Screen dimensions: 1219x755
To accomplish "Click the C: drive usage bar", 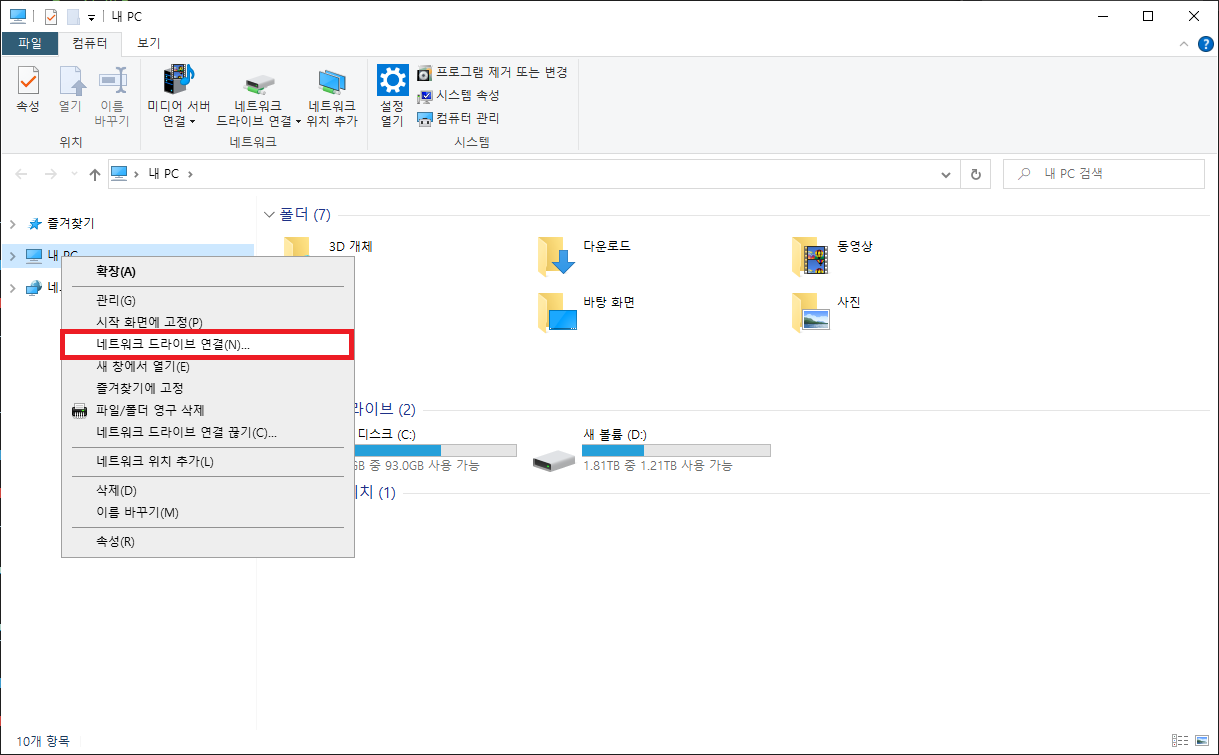I will [x=436, y=450].
